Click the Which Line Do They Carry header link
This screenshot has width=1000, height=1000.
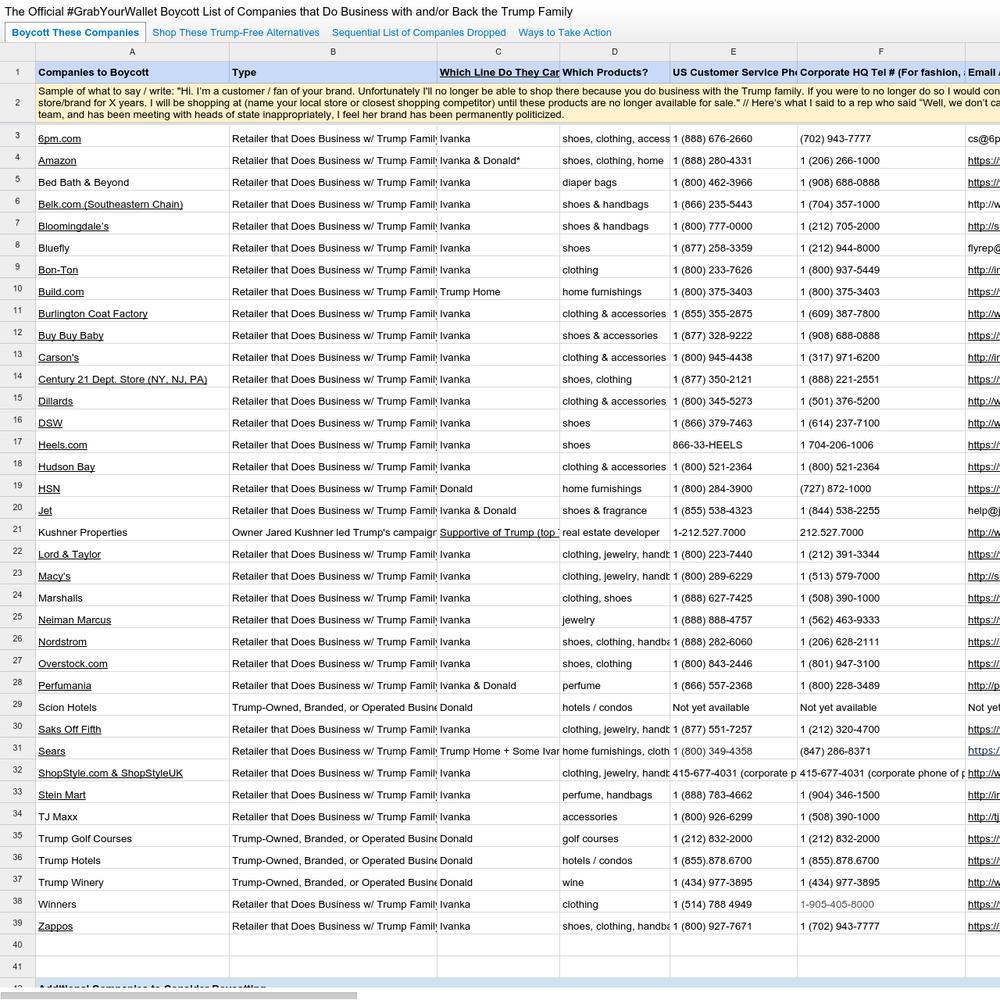(x=499, y=73)
